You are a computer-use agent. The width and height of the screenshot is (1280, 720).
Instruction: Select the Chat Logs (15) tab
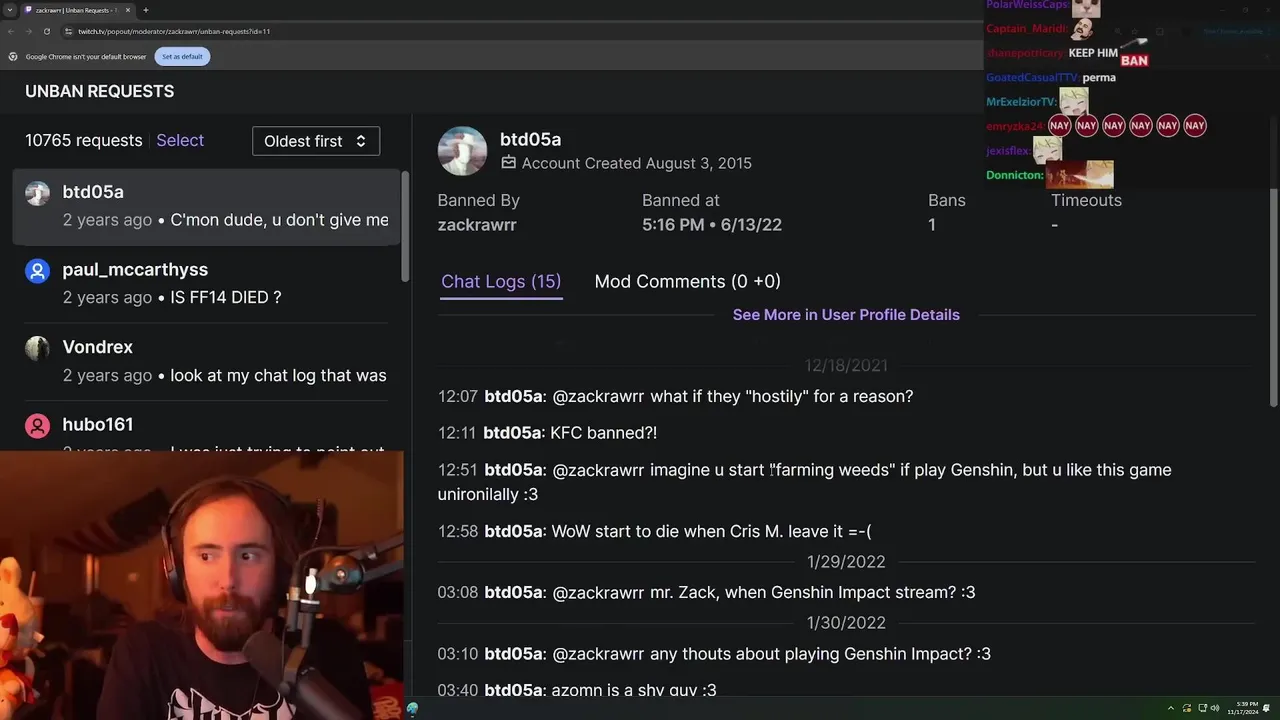coord(501,282)
